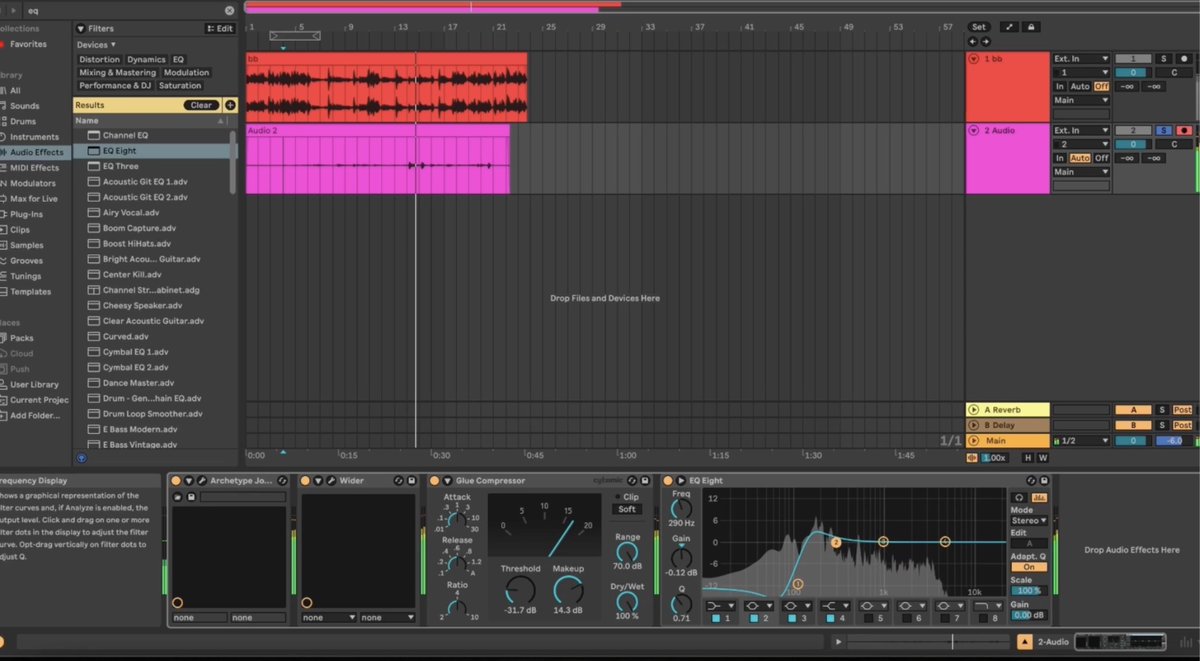The height and width of the screenshot is (661, 1200).
Task: Click the add-to-collection plus icon beside Clear
Action: pyautogui.click(x=230, y=105)
